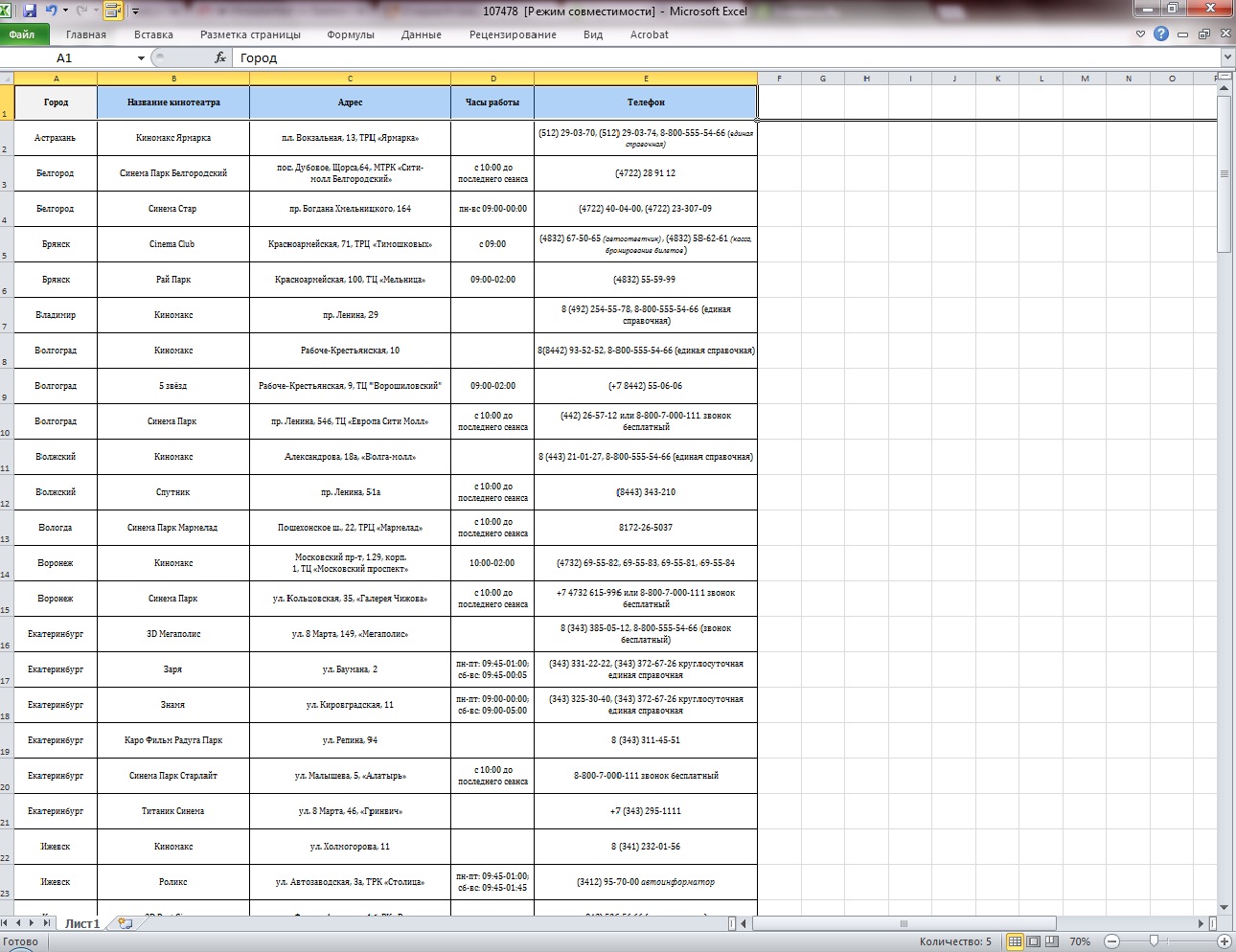Select column C by its header
Viewport: 1236px width, 952px height.
click(x=350, y=79)
